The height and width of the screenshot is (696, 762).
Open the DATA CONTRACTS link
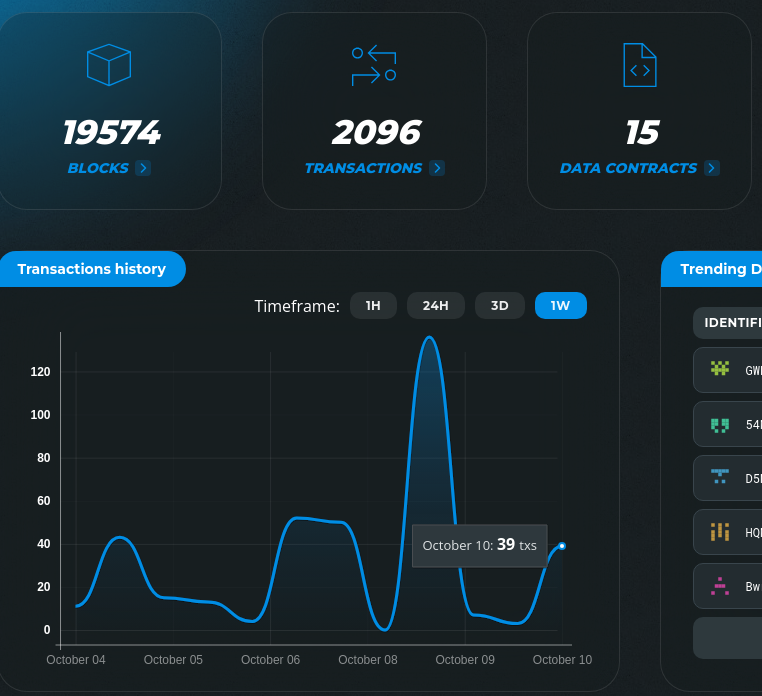[x=628, y=168]
